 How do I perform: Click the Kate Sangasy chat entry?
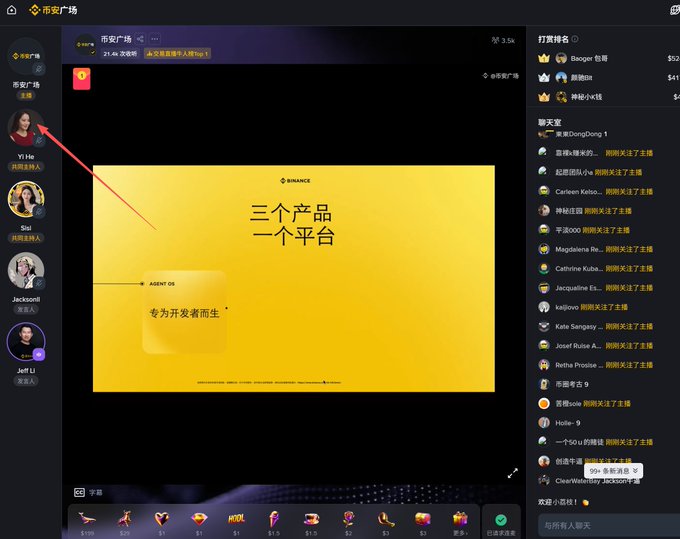pyautogui.click(x=595, y=327)
